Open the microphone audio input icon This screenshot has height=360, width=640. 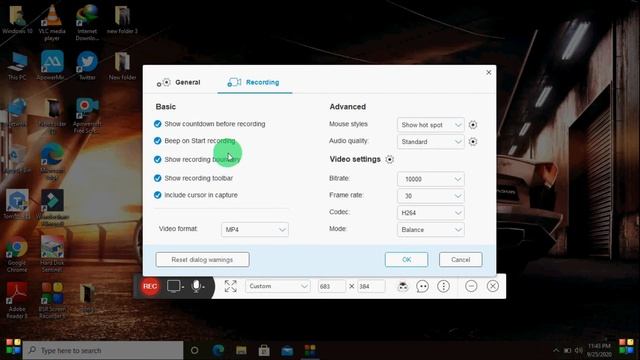(197, 286)
